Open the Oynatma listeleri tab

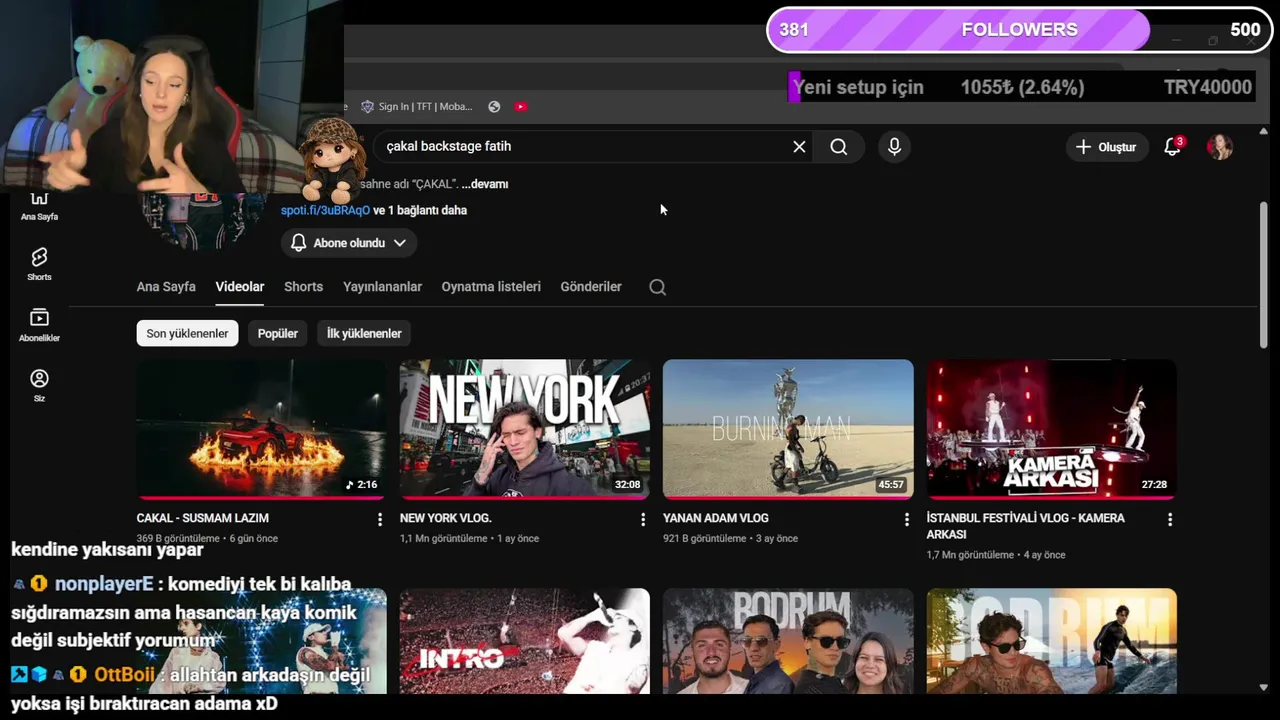coord(491,287)
